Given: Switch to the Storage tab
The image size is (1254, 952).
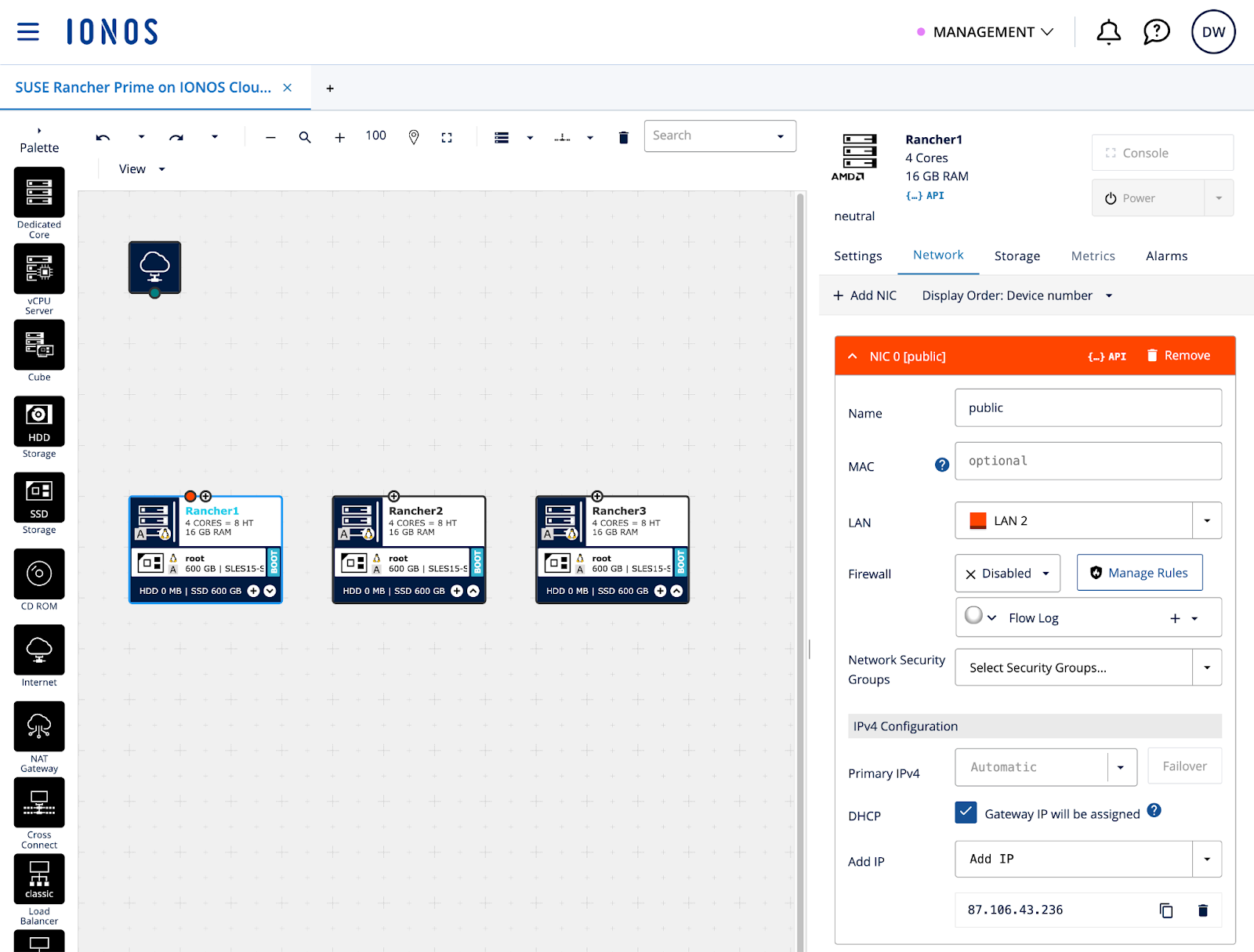Looking at the screenshot, I should coord(1017,256).
